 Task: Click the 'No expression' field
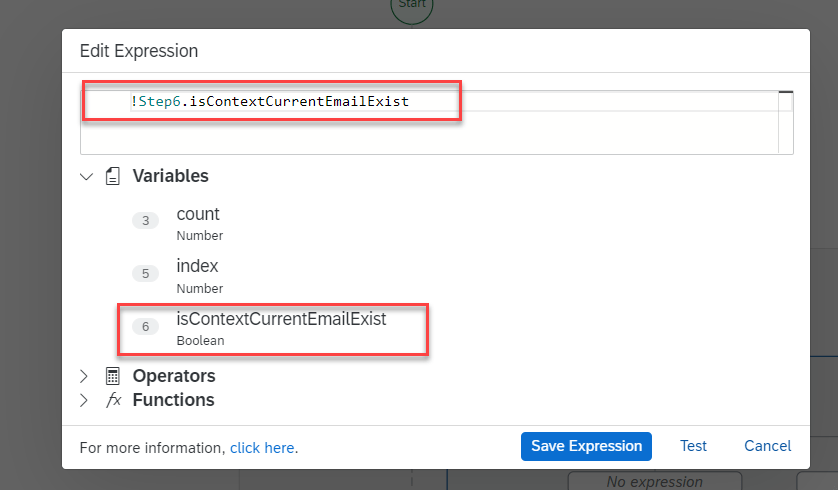point(654,482)
